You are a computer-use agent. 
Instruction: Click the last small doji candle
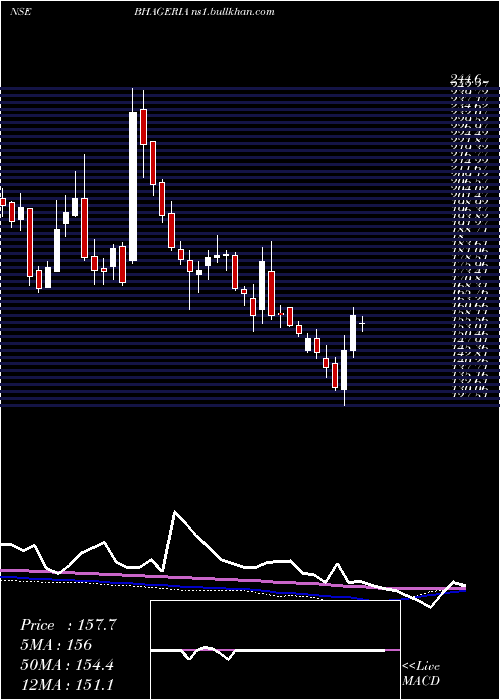coord(362,323)
